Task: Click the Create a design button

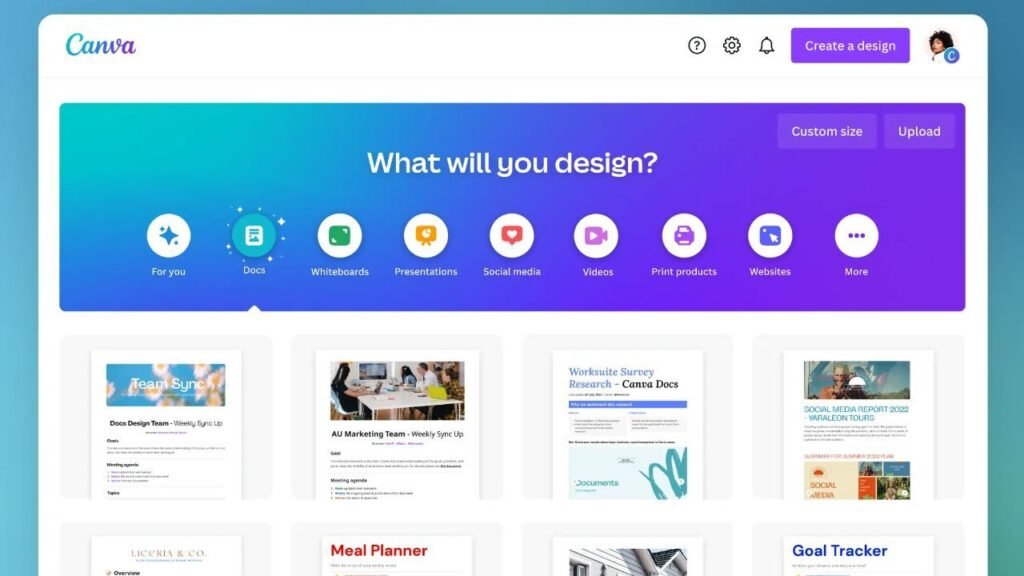Action: [850, 46]
